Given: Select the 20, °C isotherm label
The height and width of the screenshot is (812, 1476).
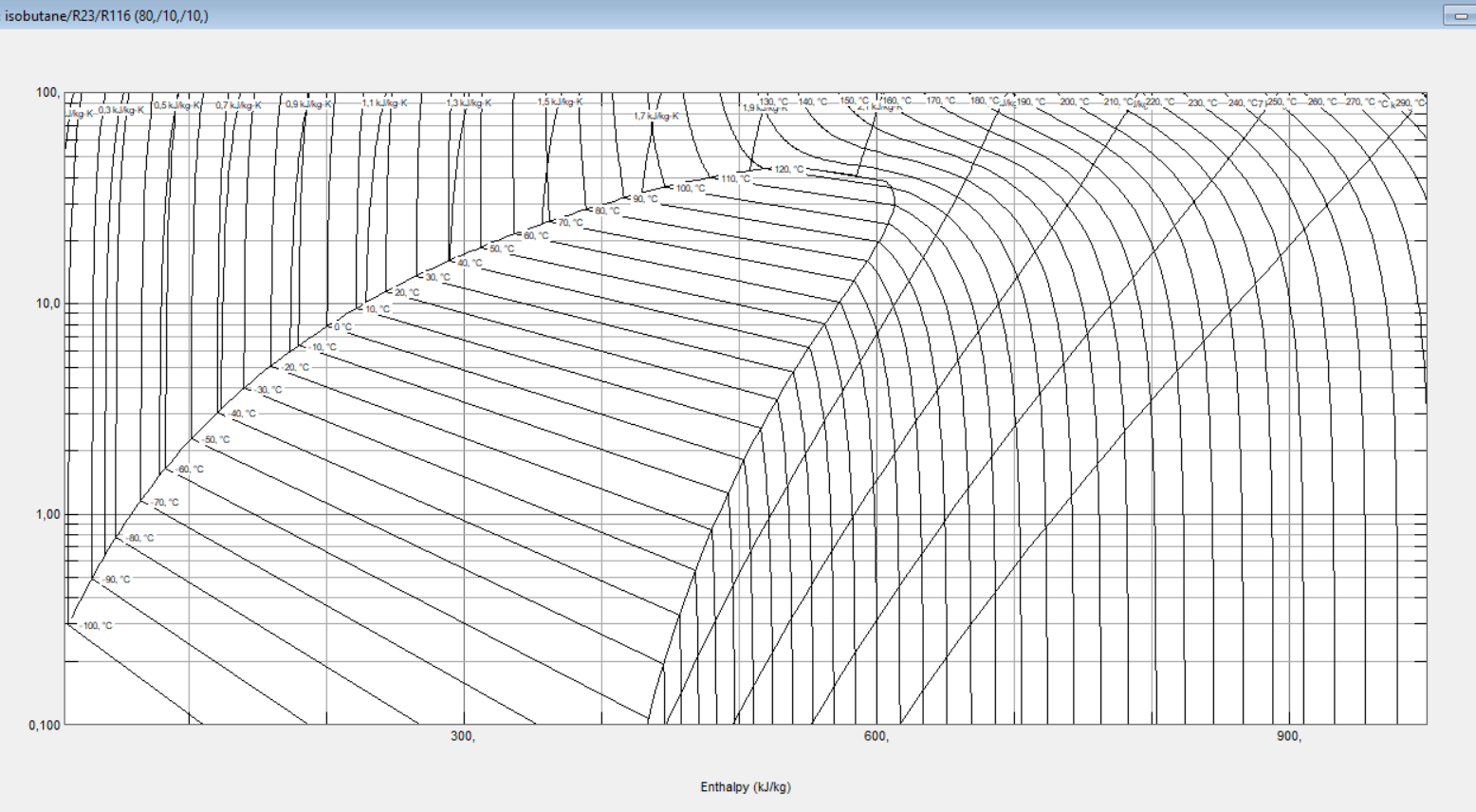Looking at the screenshot, I should 406,293.
